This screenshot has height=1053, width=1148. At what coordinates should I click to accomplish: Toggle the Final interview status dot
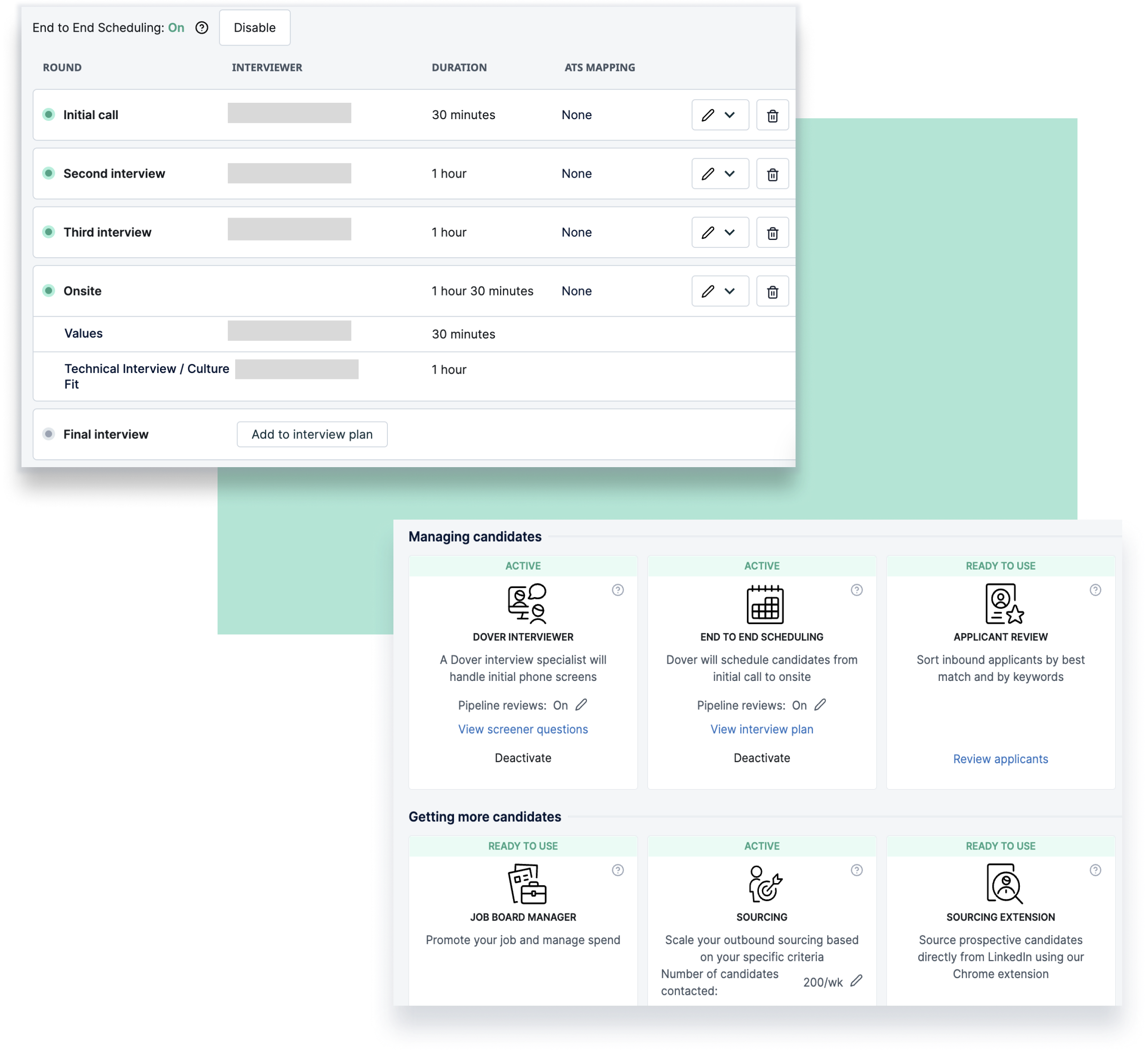coord(49,434)
